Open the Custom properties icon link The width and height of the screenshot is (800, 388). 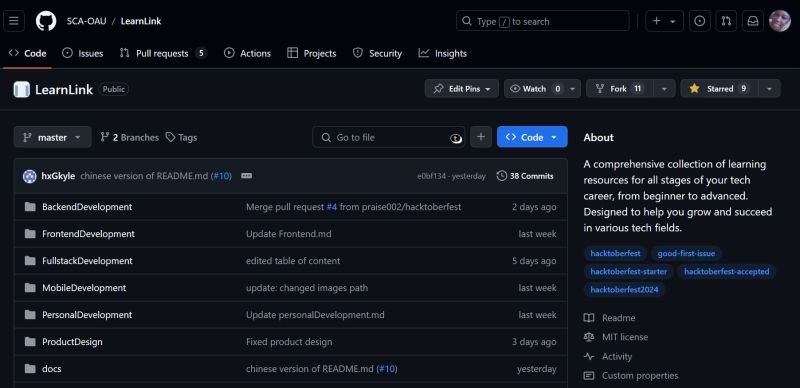pyautogui.click(x=589, y=376)
